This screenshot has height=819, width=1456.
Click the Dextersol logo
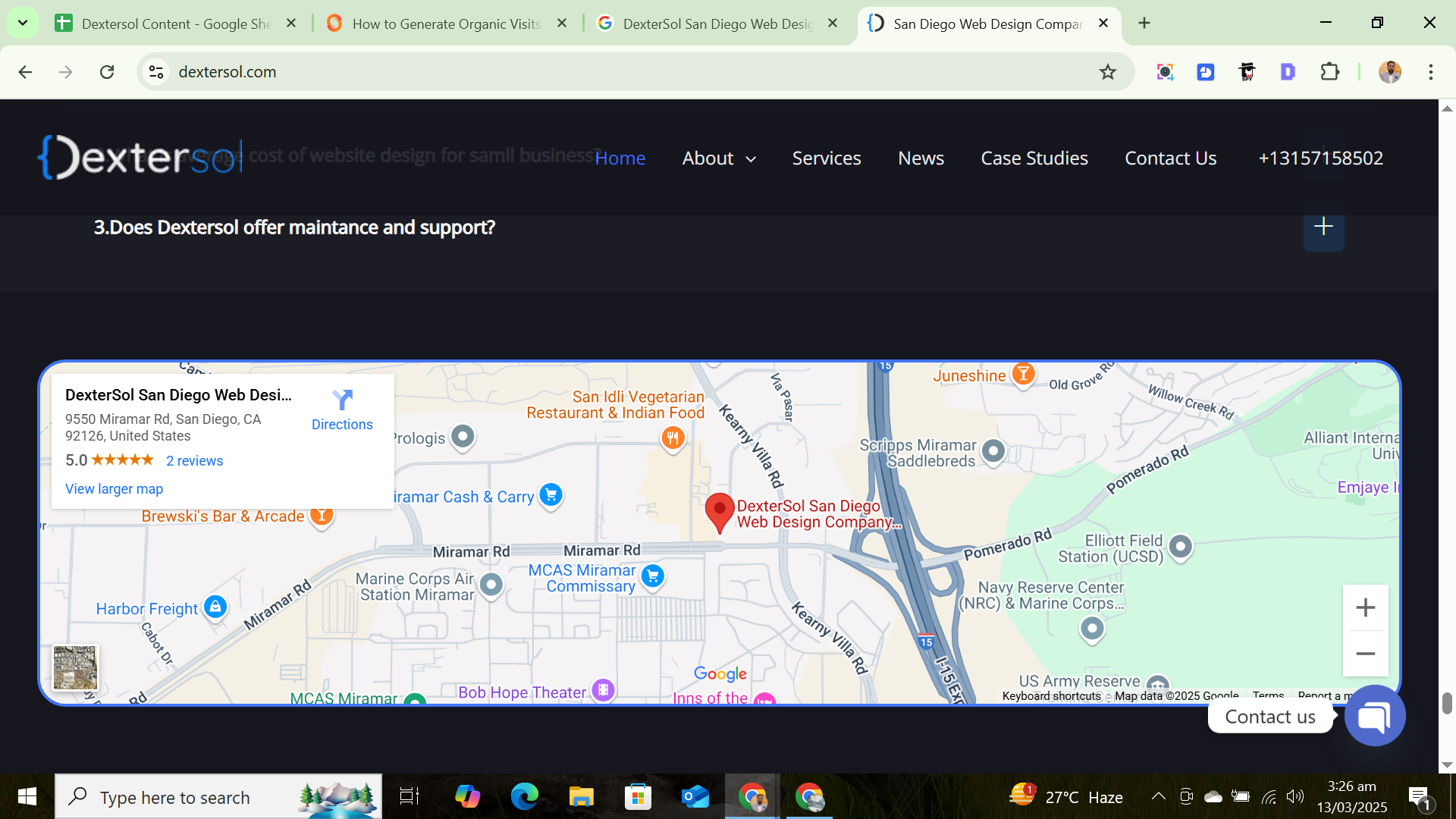click(x=140, y=158)
